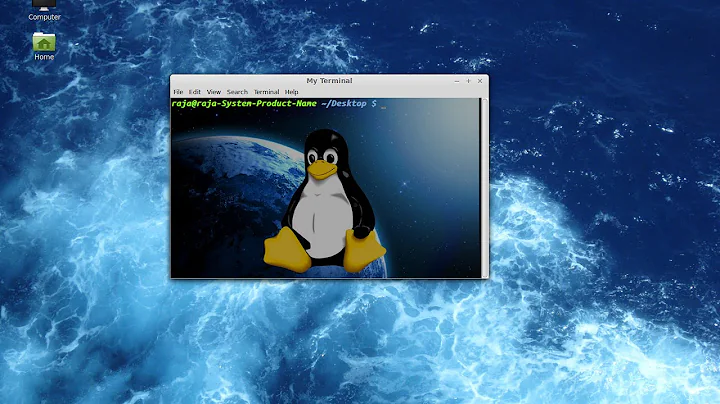Viewport: 720px width, 404px height.
Task: Click the raja@raja-System-Product-Name prompt text
Action: coord(244,104)
